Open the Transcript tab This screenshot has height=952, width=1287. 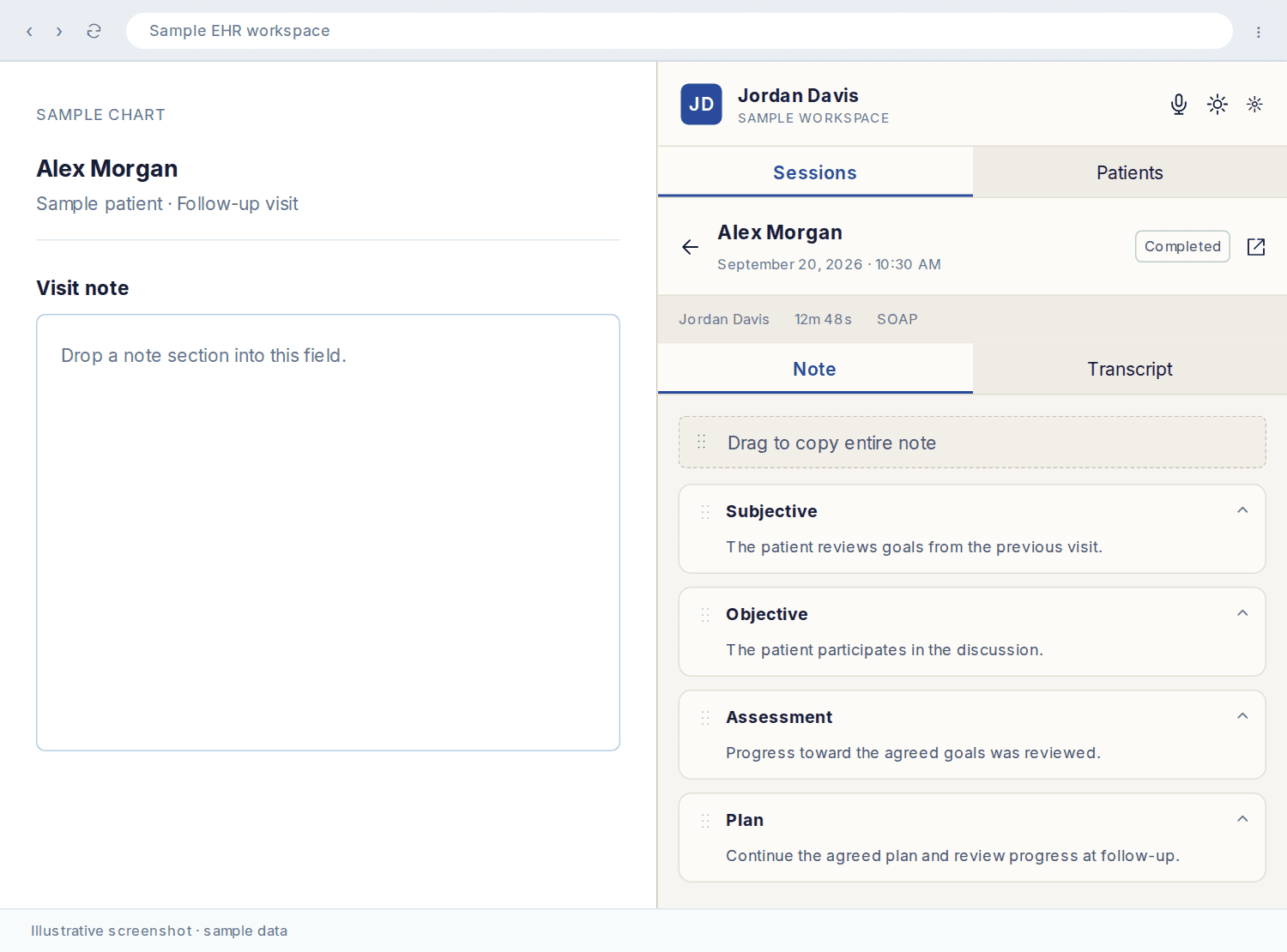(x=1130, y=369)
